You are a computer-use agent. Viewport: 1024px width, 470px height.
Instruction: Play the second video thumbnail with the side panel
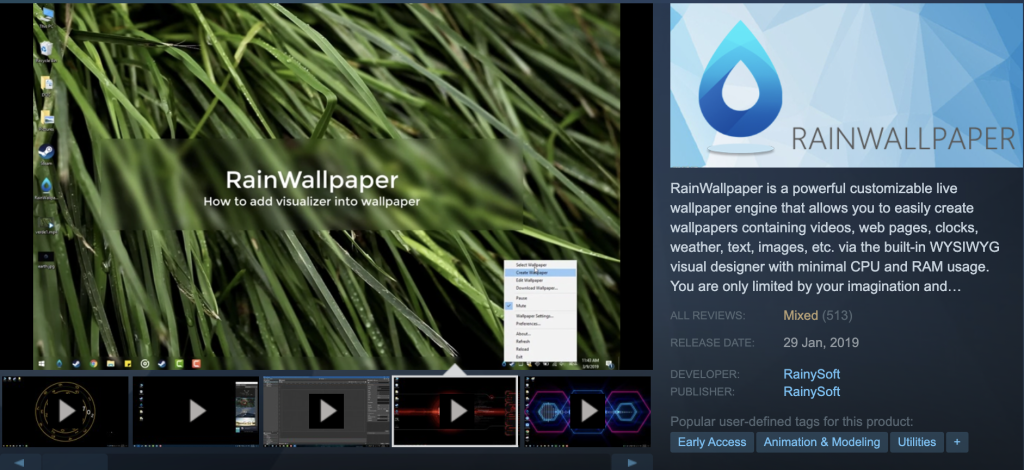(196, 411)
